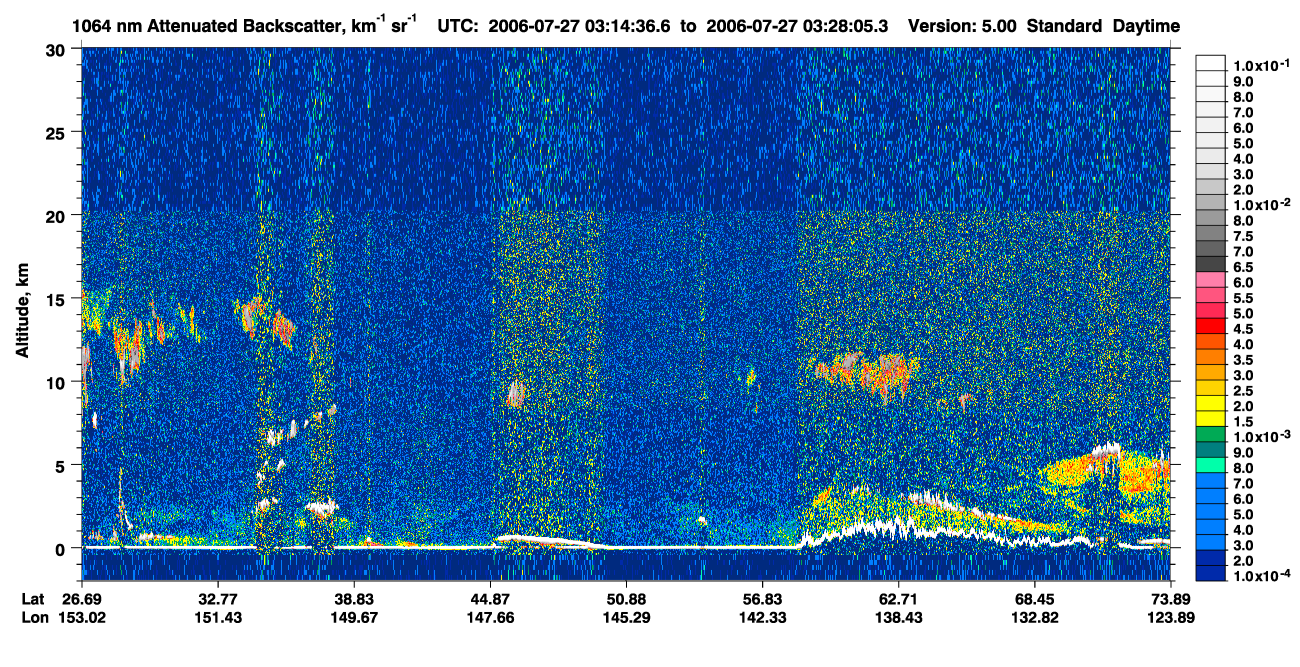Viewport: 1300px width, 667px height.
Task: Click longitude value 151.43
Action: [218, 618]
